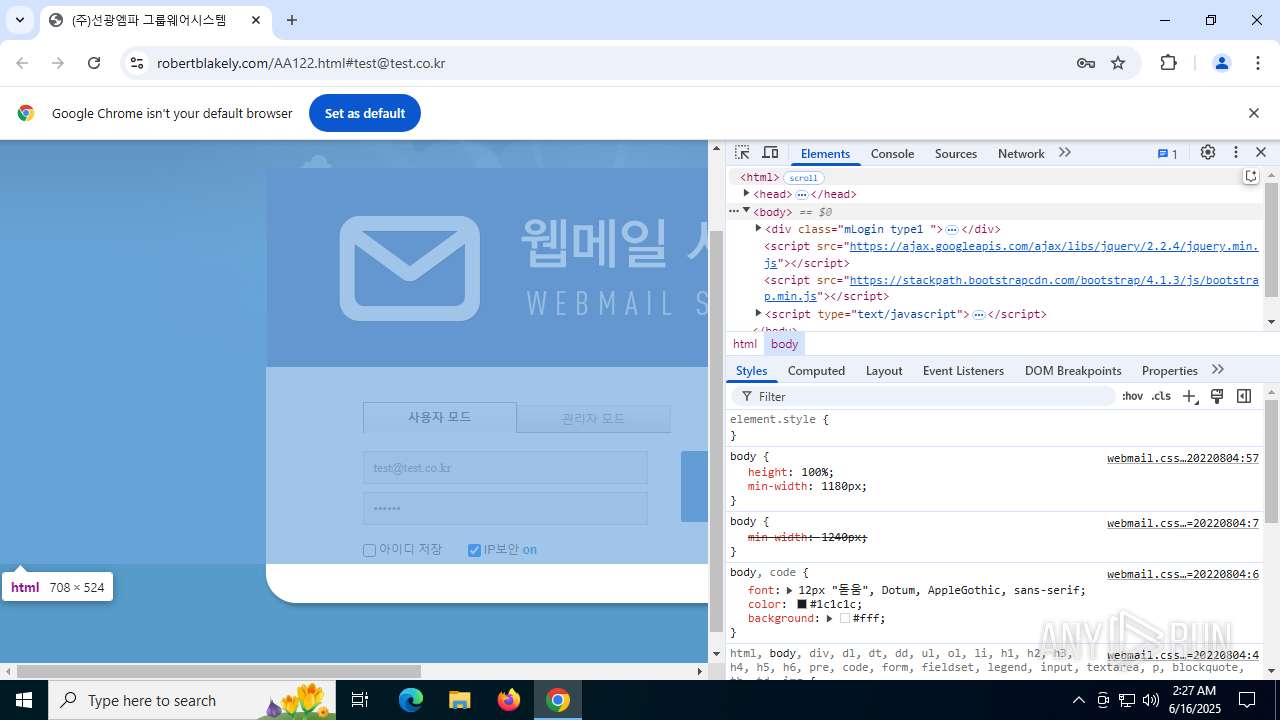Image resolution: width=1280 pixels, height=720 pixels.
Task: Click the password input field
Action: [505, 508]
